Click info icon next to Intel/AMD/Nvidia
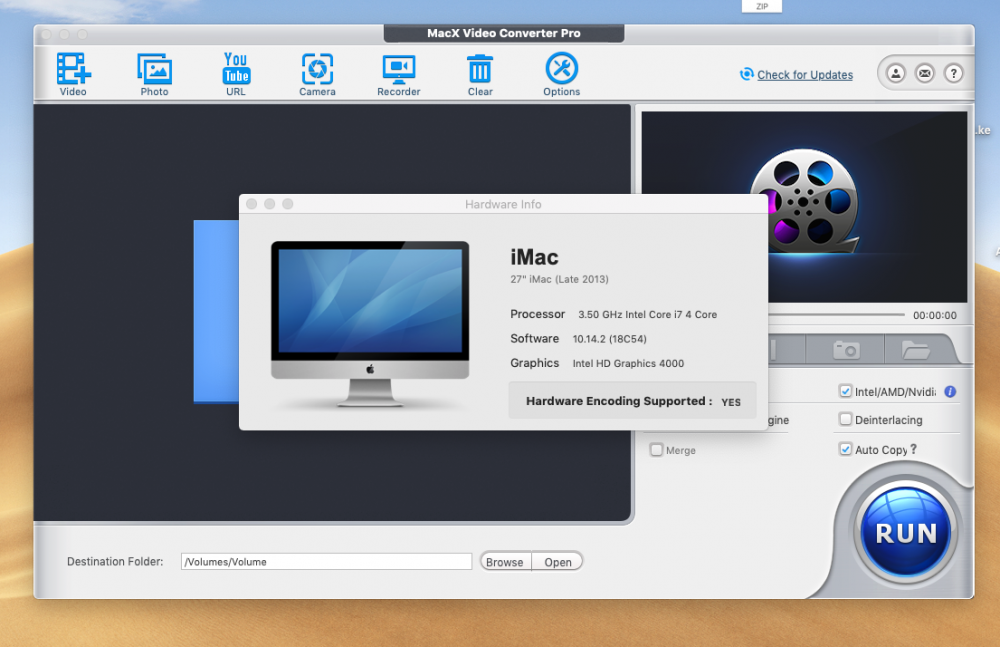Image resolution: width=1000 pixels, height=647 pixels. pyautogui.click(x=950, y=392)
